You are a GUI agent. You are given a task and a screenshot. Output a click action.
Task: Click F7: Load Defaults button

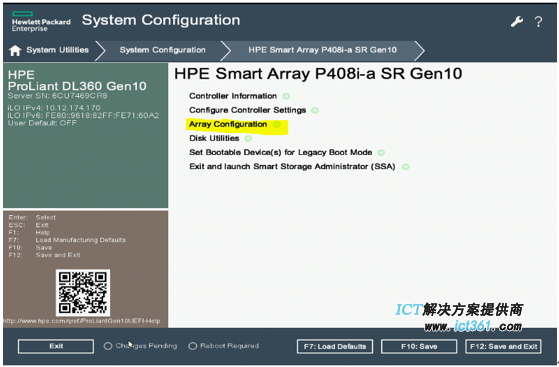pos(335,346)
